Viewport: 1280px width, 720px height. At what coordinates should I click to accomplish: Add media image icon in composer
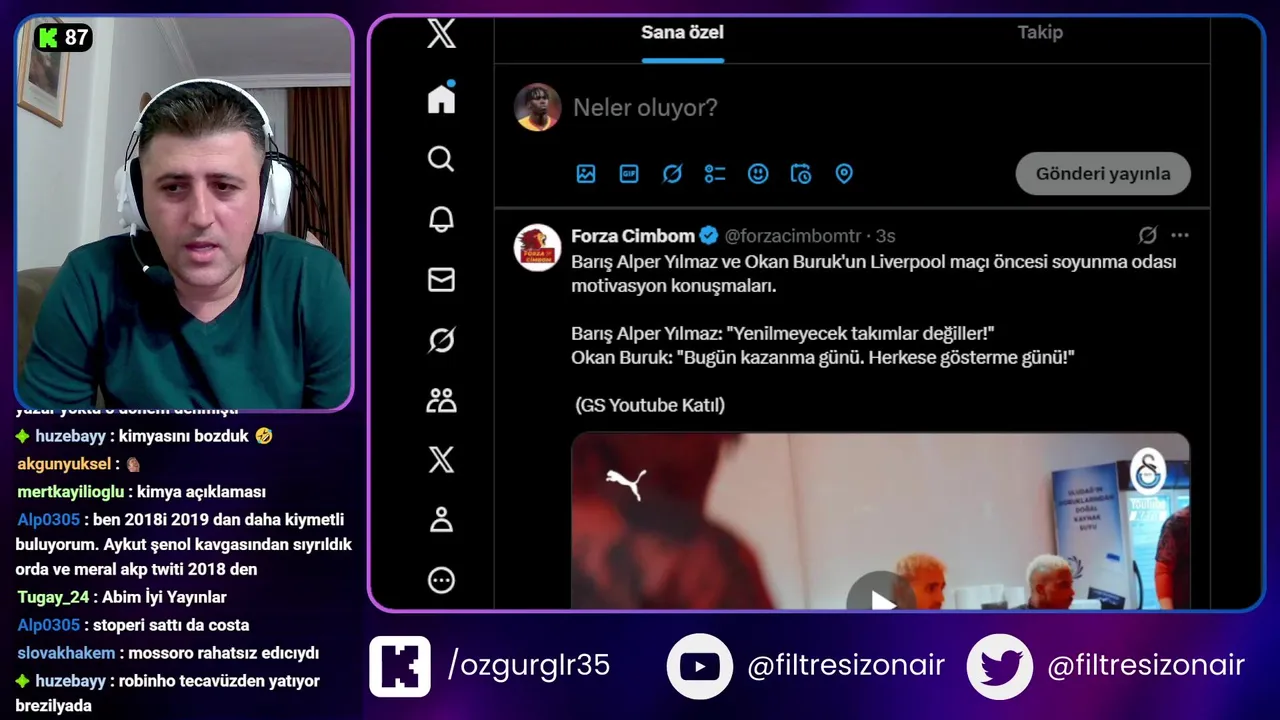tap(586, 174)
